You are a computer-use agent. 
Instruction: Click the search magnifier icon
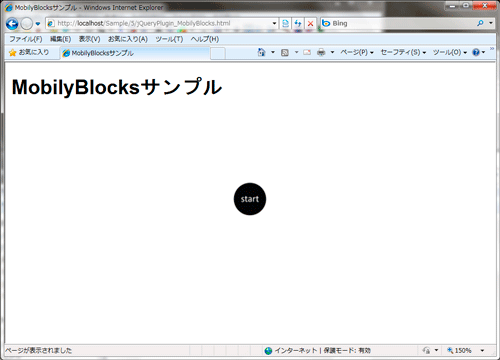point(480,23)
